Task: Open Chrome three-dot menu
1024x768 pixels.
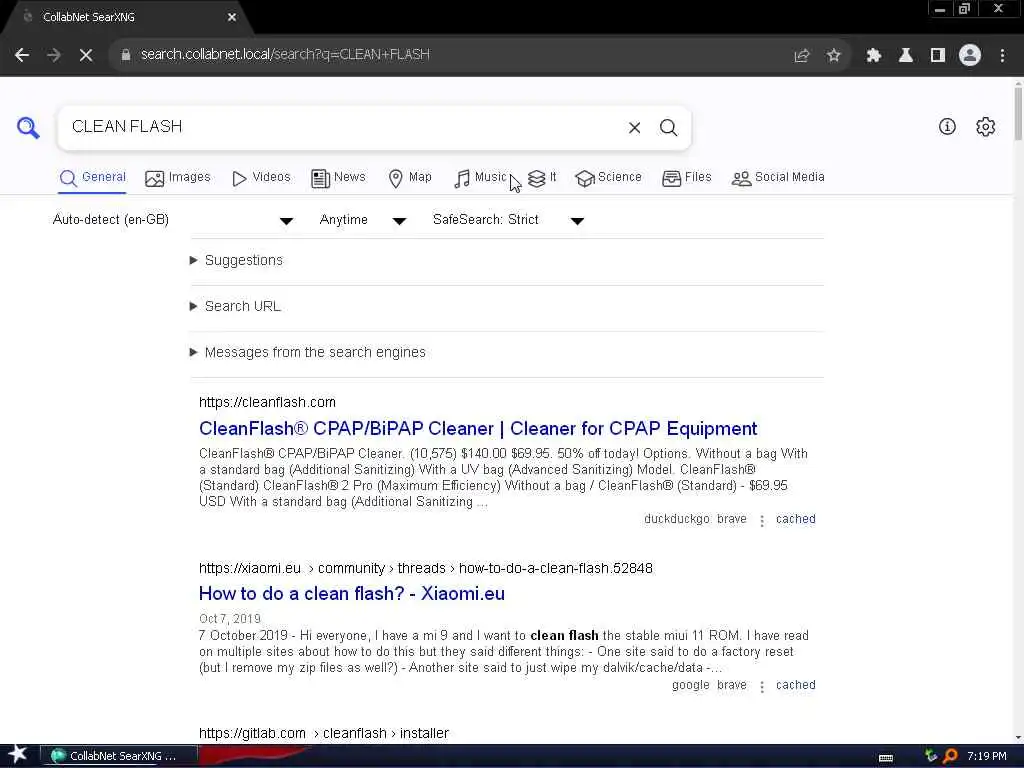Action: [x=1002, y=56]
